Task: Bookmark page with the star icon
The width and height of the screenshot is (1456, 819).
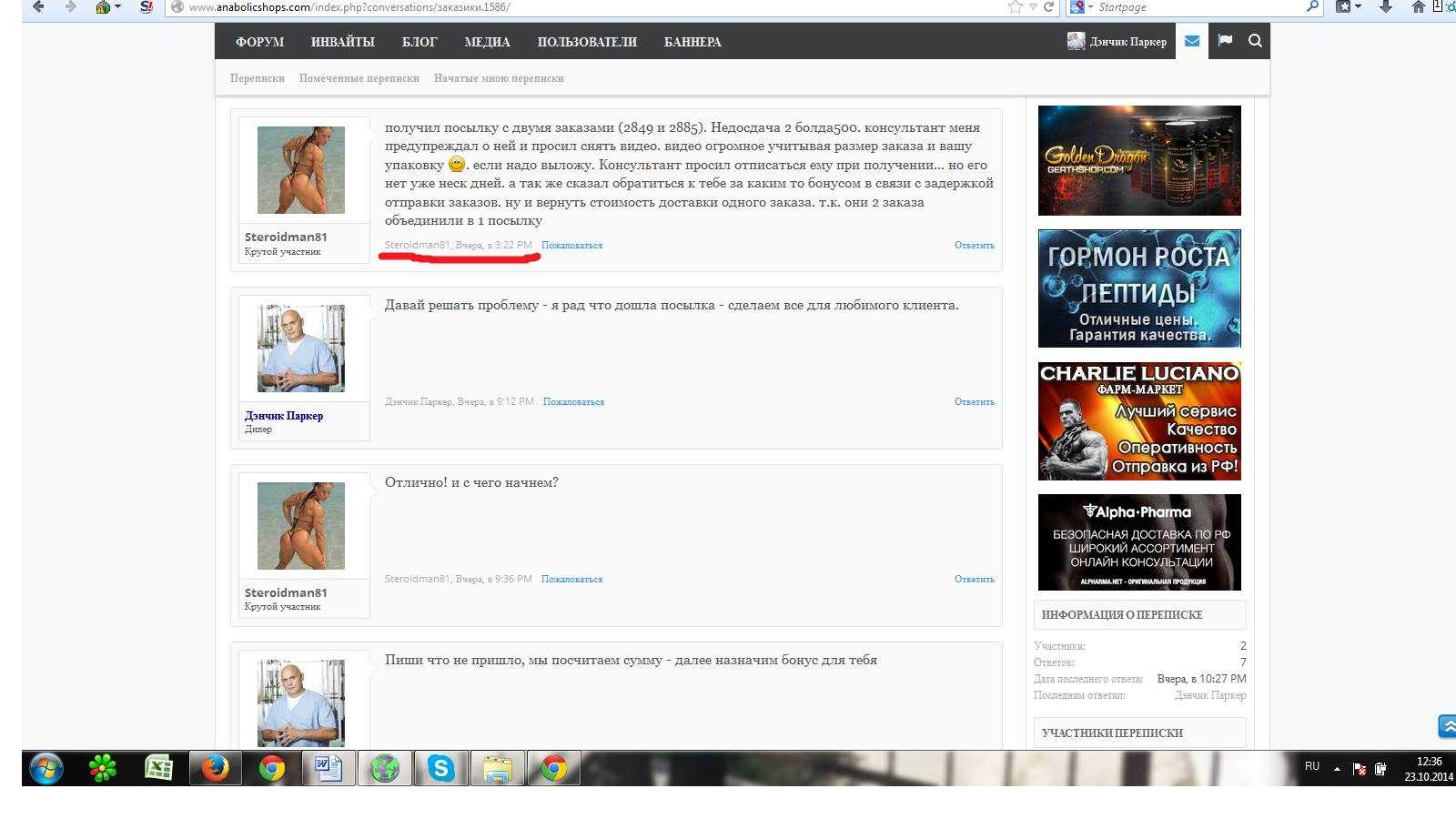Action: (1016, 7)
